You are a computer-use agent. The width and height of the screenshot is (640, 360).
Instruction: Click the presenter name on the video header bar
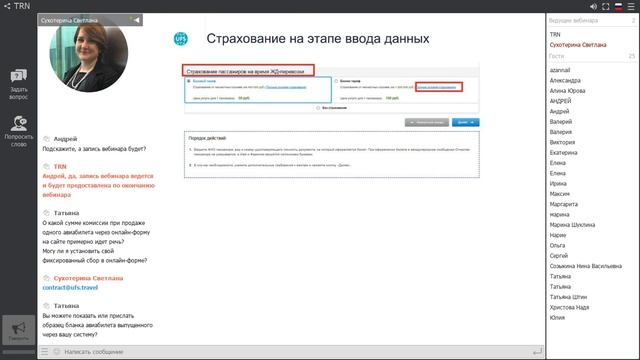pos(69,20)
